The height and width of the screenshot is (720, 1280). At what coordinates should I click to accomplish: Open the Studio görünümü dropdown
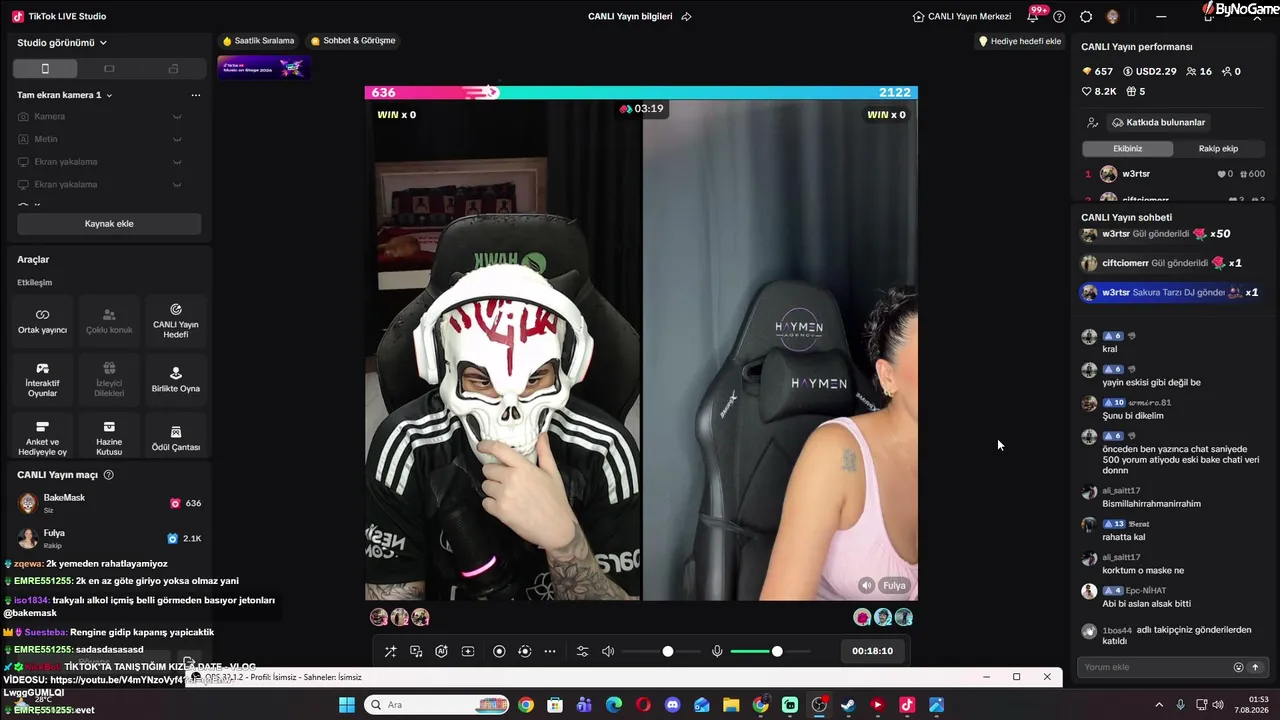62,43
